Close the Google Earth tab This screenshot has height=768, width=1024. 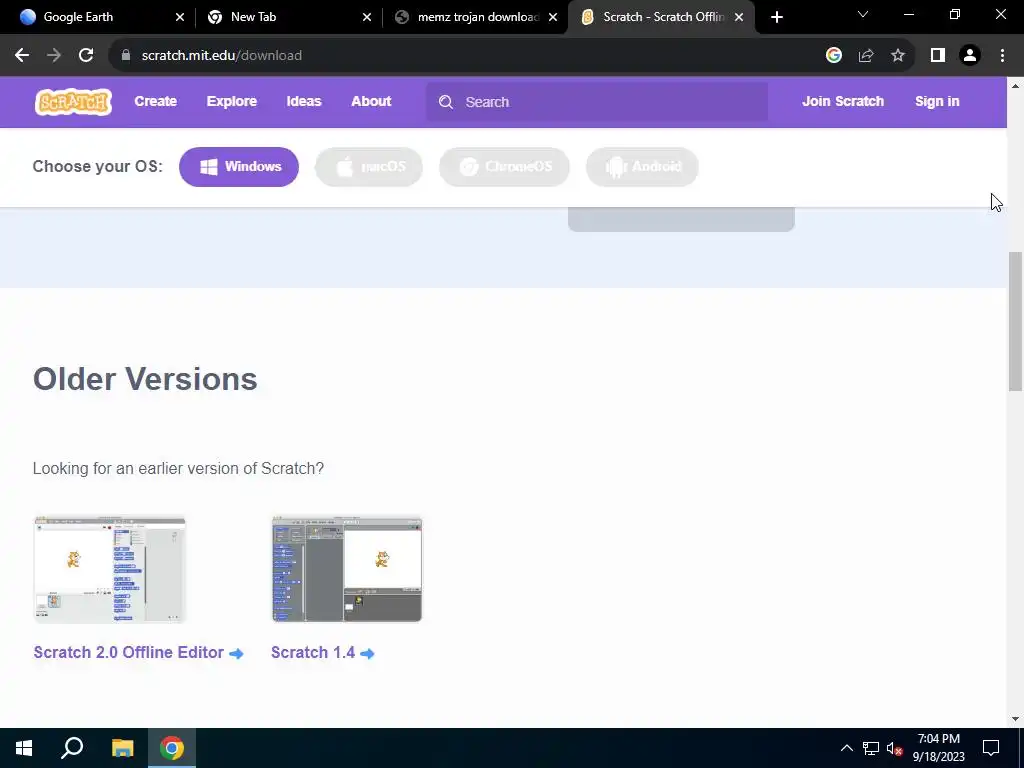point(180,18)
